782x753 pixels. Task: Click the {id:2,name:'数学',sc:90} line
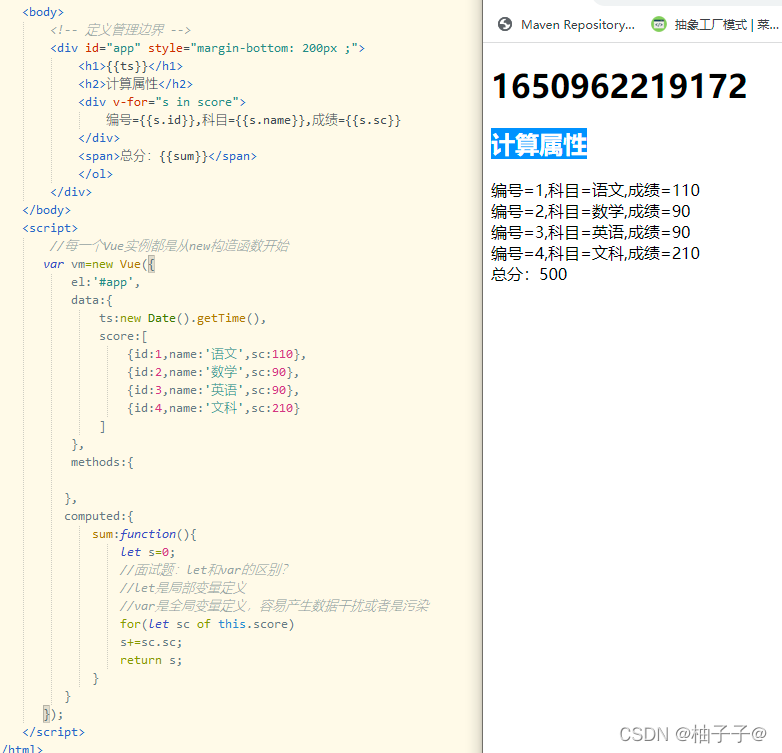coord(213,372)
